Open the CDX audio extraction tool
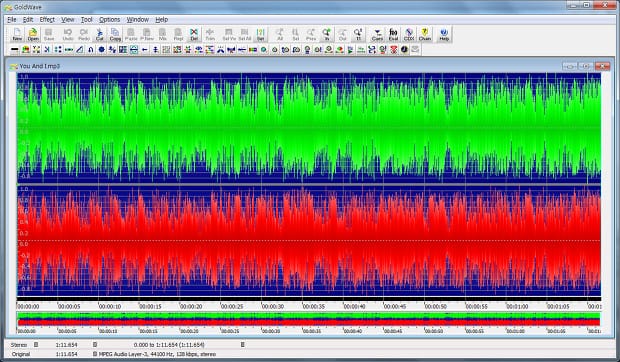Screen dimensions: 620x362 (409, 34)
